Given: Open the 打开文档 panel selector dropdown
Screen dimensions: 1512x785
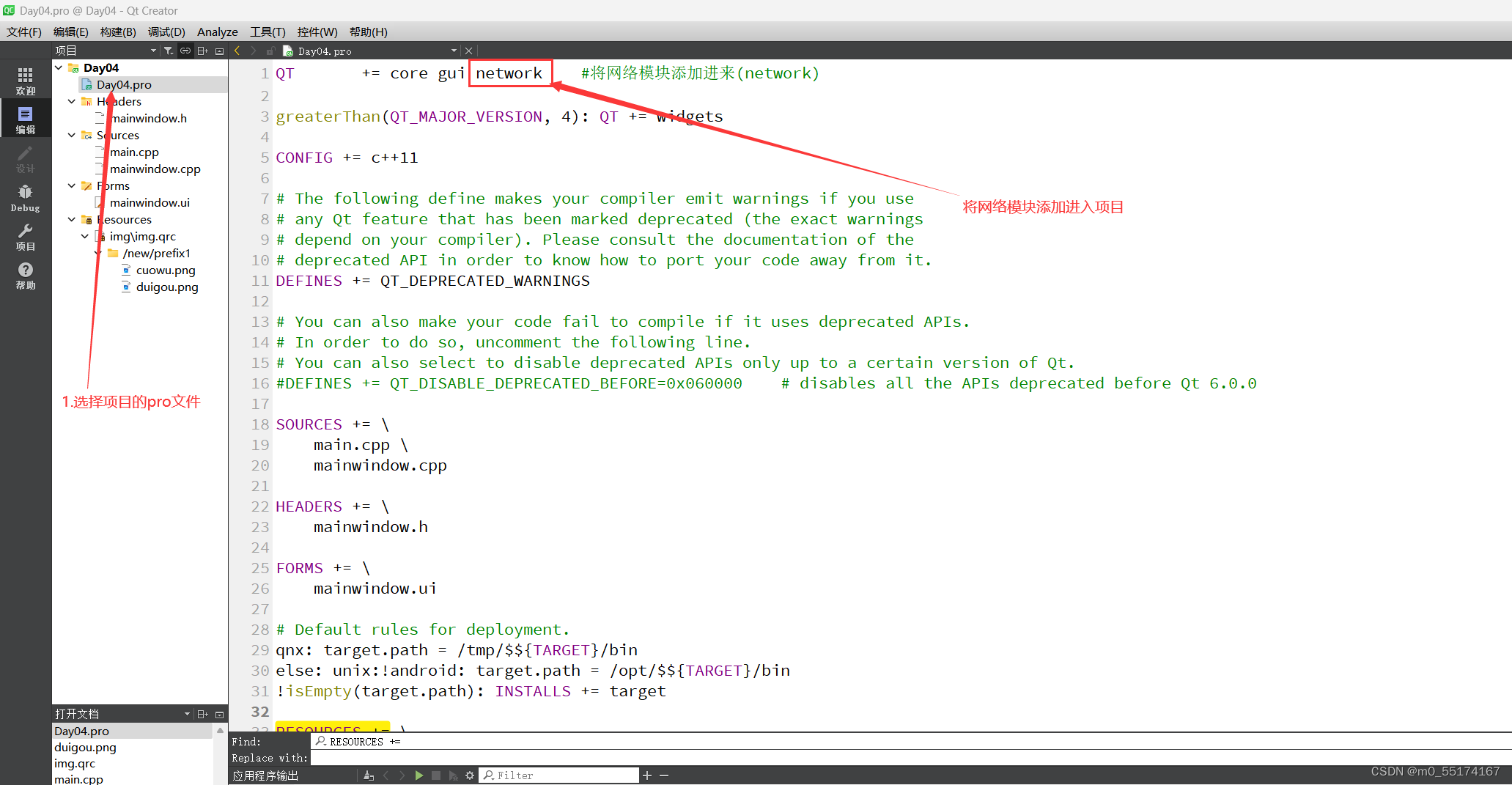Looking at the screenshot, I should click(187, 714).
